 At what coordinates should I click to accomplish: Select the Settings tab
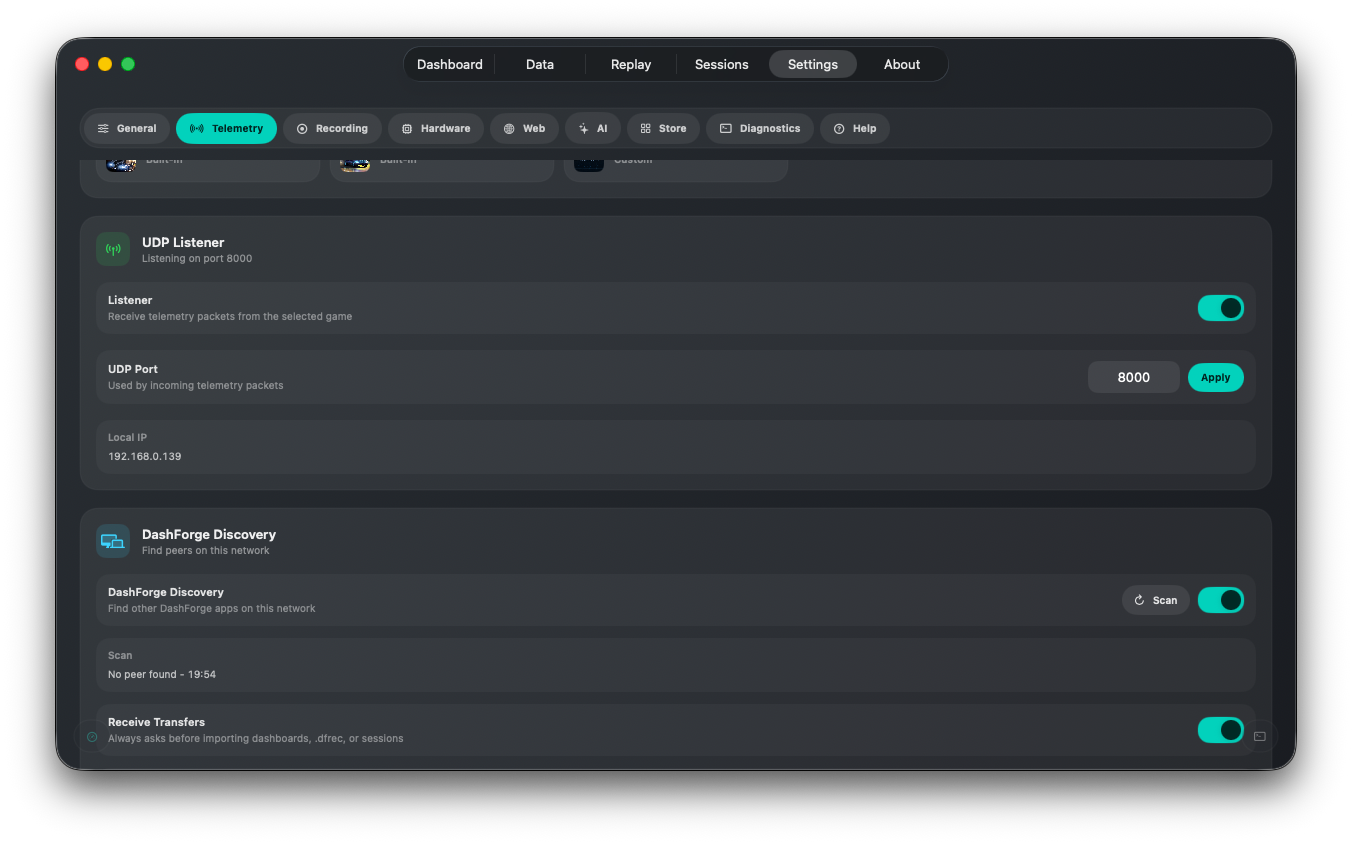813,64
